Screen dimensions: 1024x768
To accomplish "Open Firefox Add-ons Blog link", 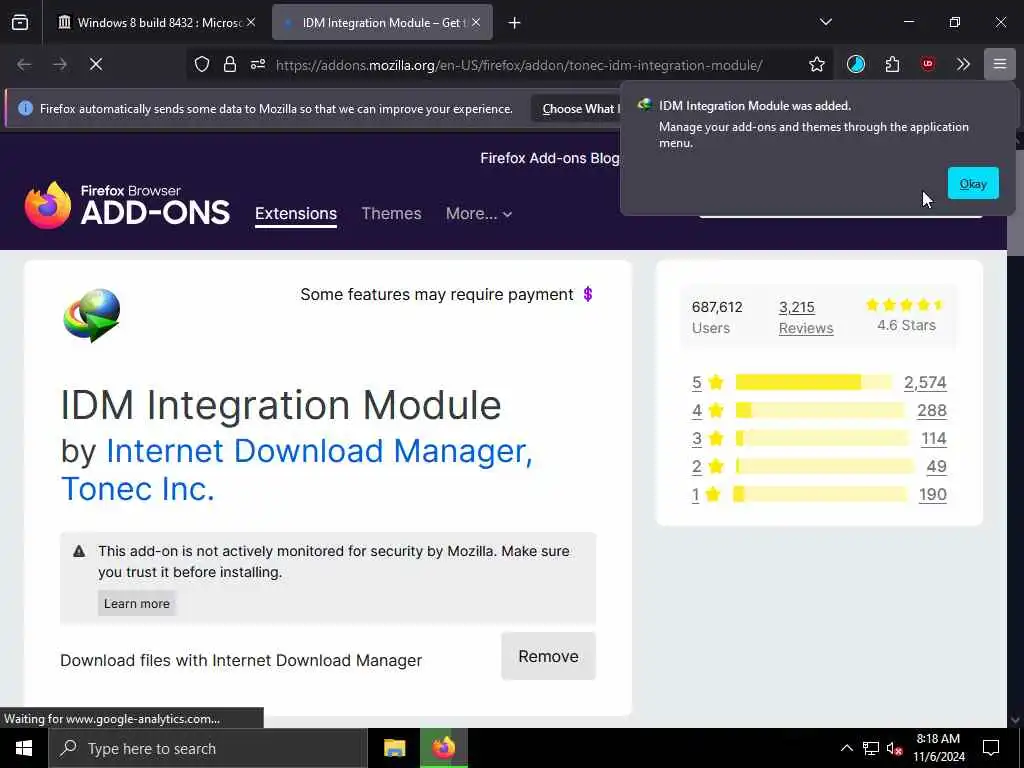I will pos(549,158).
